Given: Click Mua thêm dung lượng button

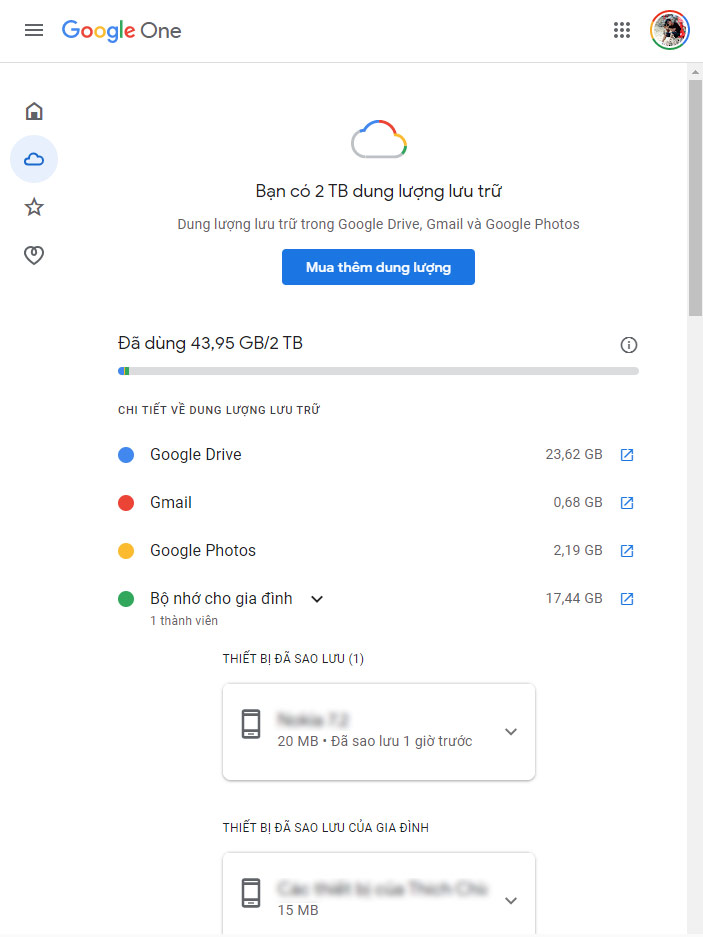Looking at the screenshot, I should tap(378, 267).
